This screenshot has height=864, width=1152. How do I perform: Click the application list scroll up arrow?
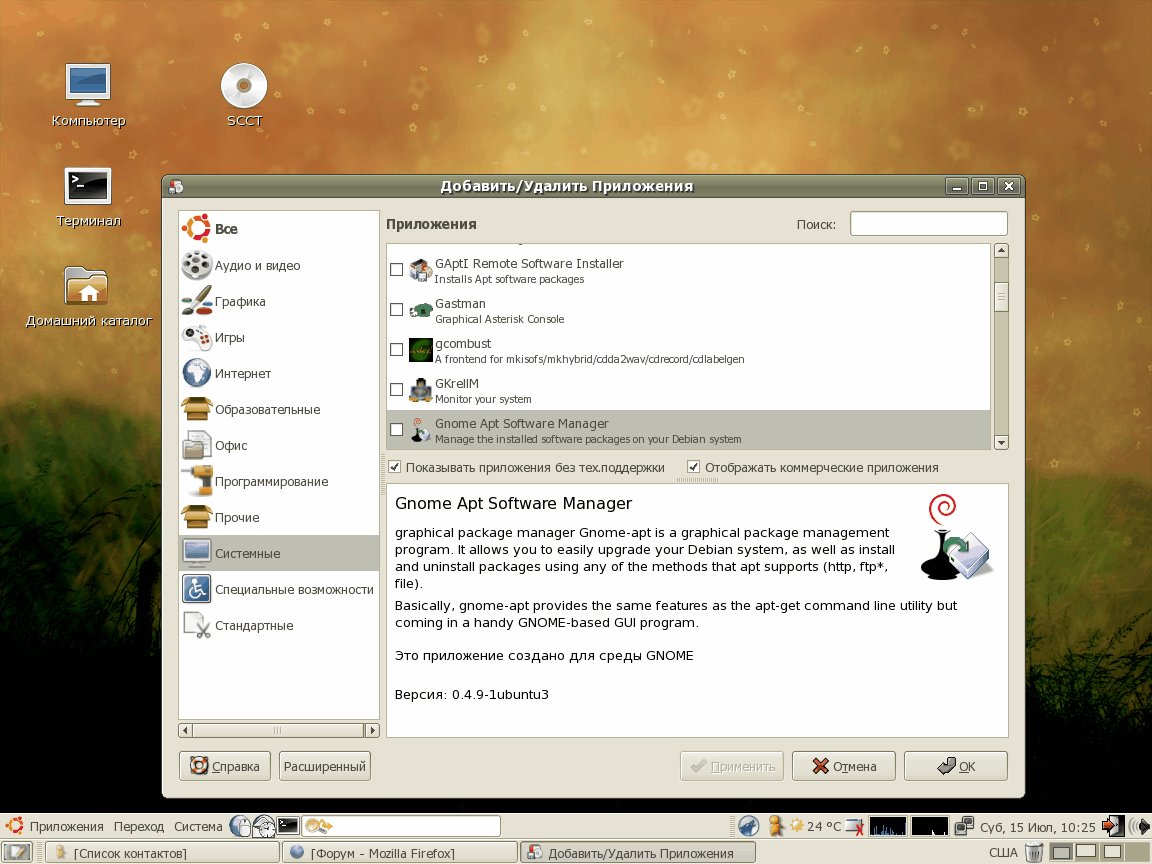[x=1001, y=251]
